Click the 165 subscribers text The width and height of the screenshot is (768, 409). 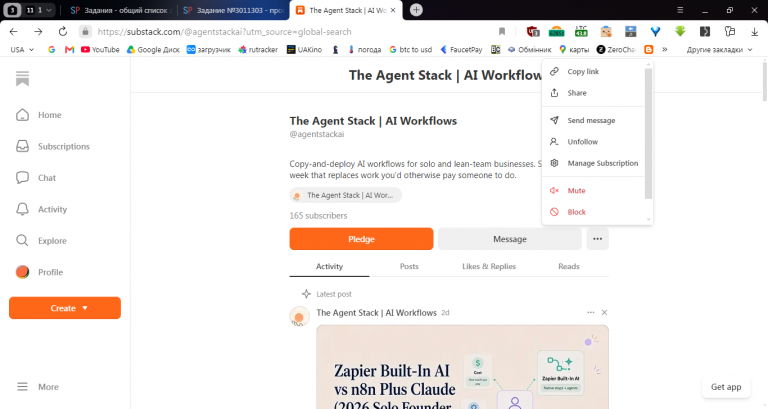(318, 216)
